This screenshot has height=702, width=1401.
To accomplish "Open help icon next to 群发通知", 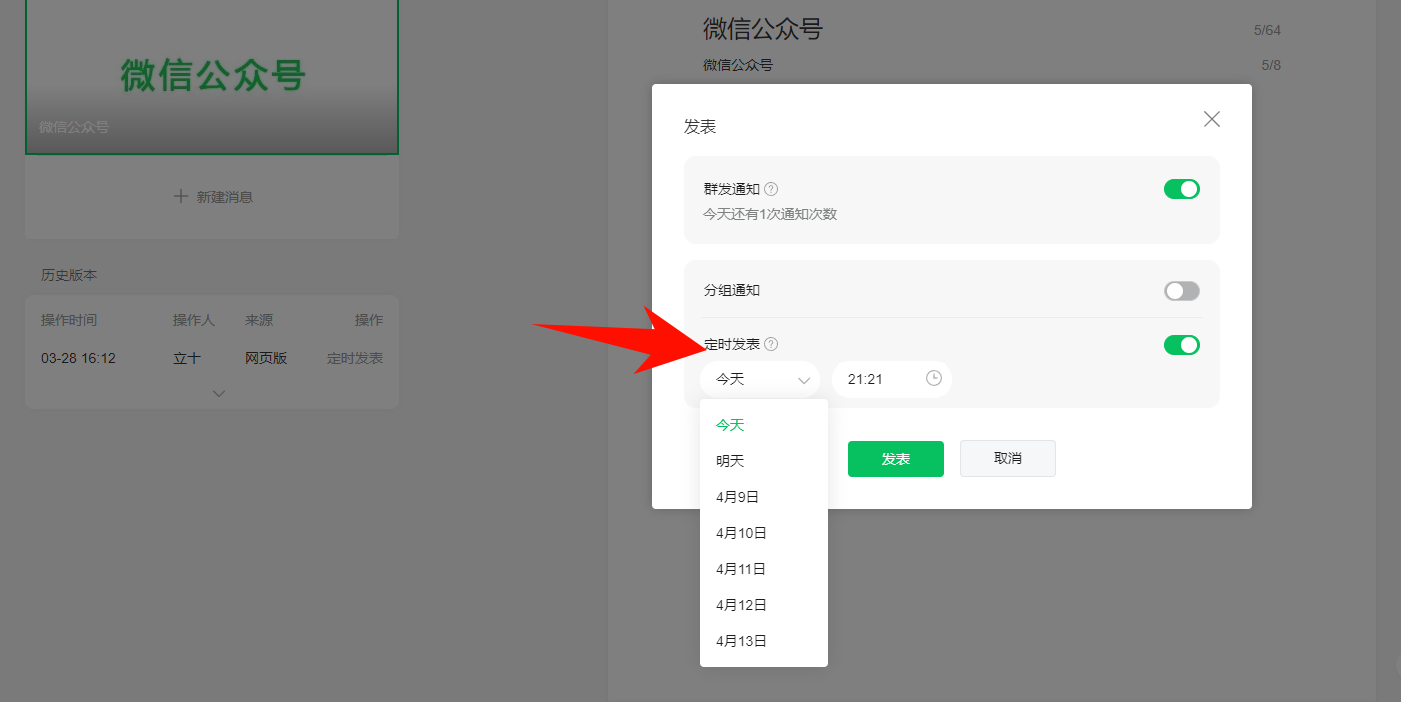I will [771, 189].
